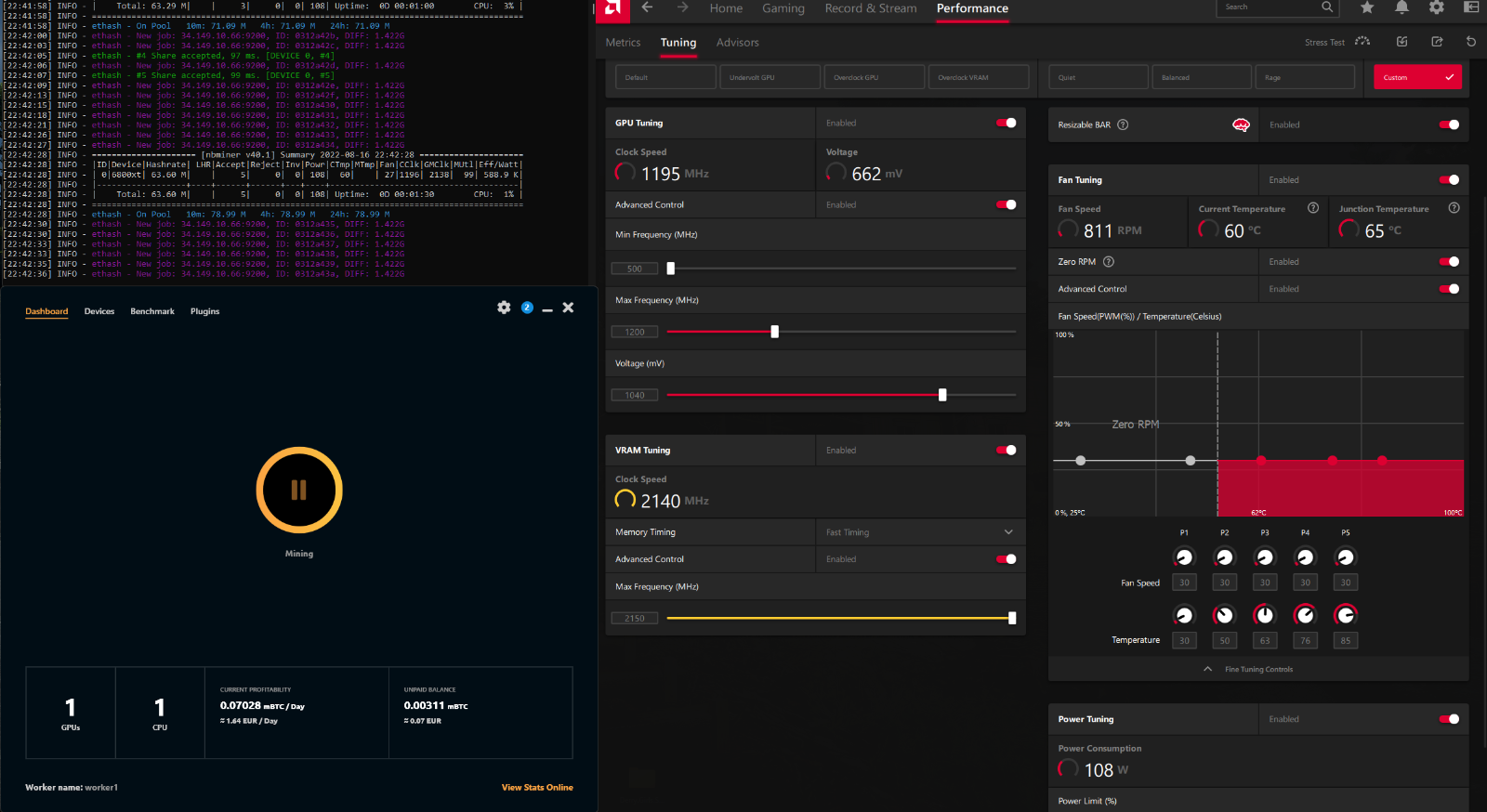Collapse Fine Tuning Controls chevron
Screen dimensions: 1487x812
click(1207, 669)
